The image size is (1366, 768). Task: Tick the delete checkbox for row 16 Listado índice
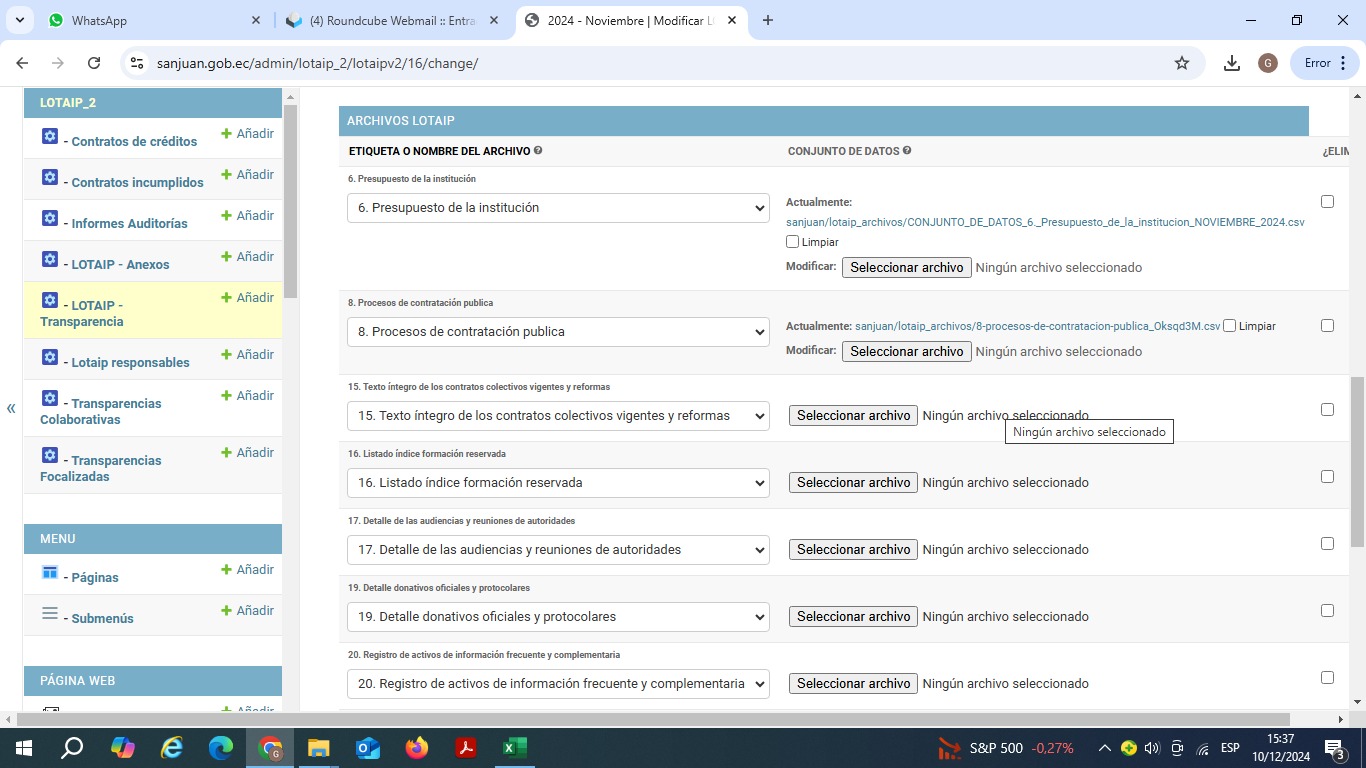(1327, 477)
